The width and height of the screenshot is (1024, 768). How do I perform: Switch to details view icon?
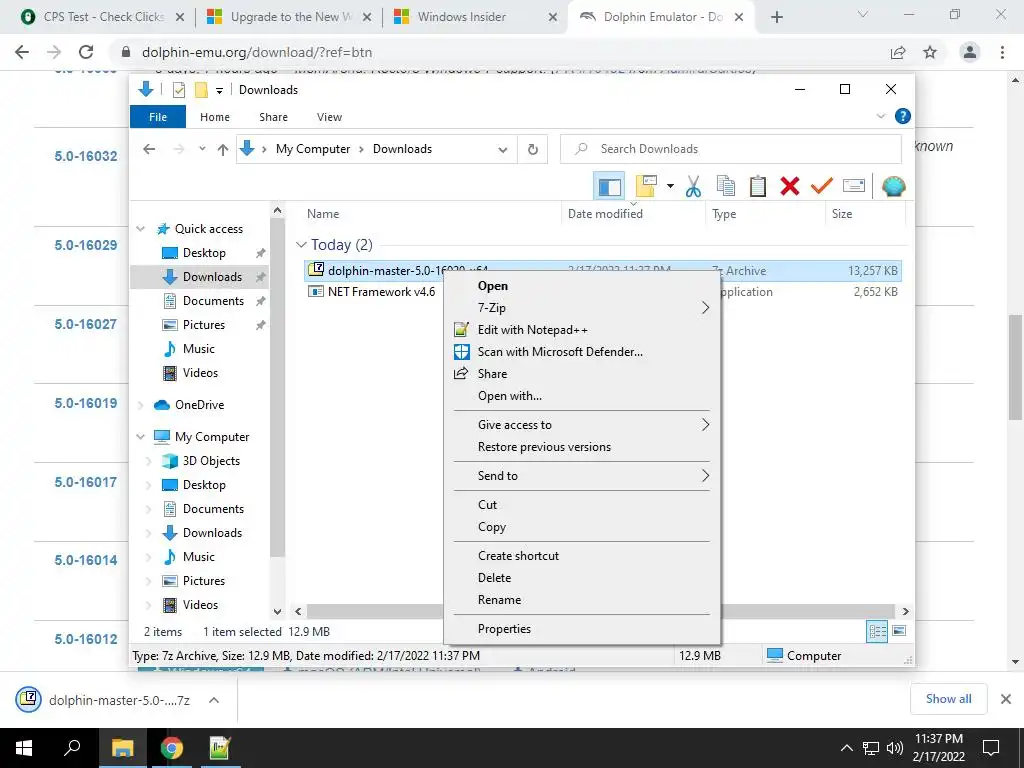(877, 631)
